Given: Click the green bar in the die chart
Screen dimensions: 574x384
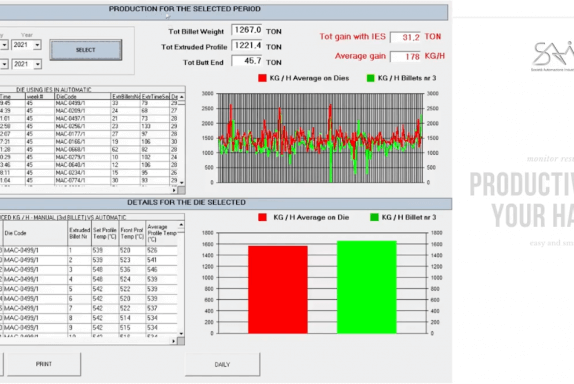Looking at the screenshot, I should pyautogui.click(x=366, y=287).
